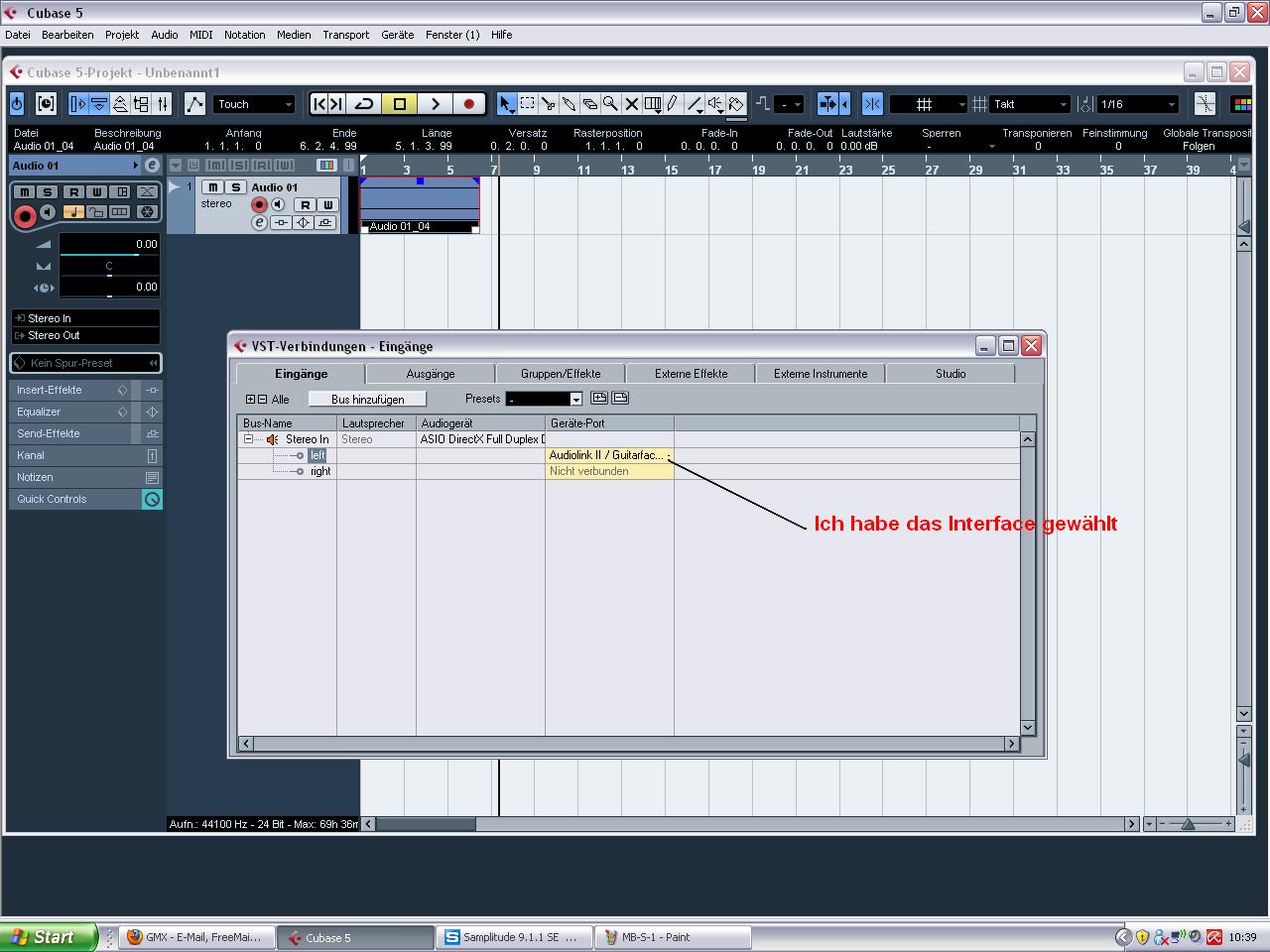Select the draw pencil tool
1270x952 pixels.
[x=673, y=103]
